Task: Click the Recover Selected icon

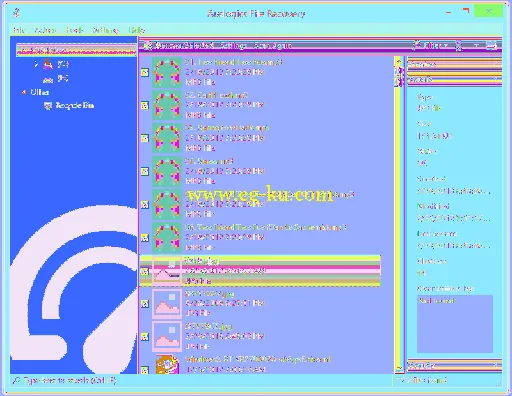Action: pos(148,45)
